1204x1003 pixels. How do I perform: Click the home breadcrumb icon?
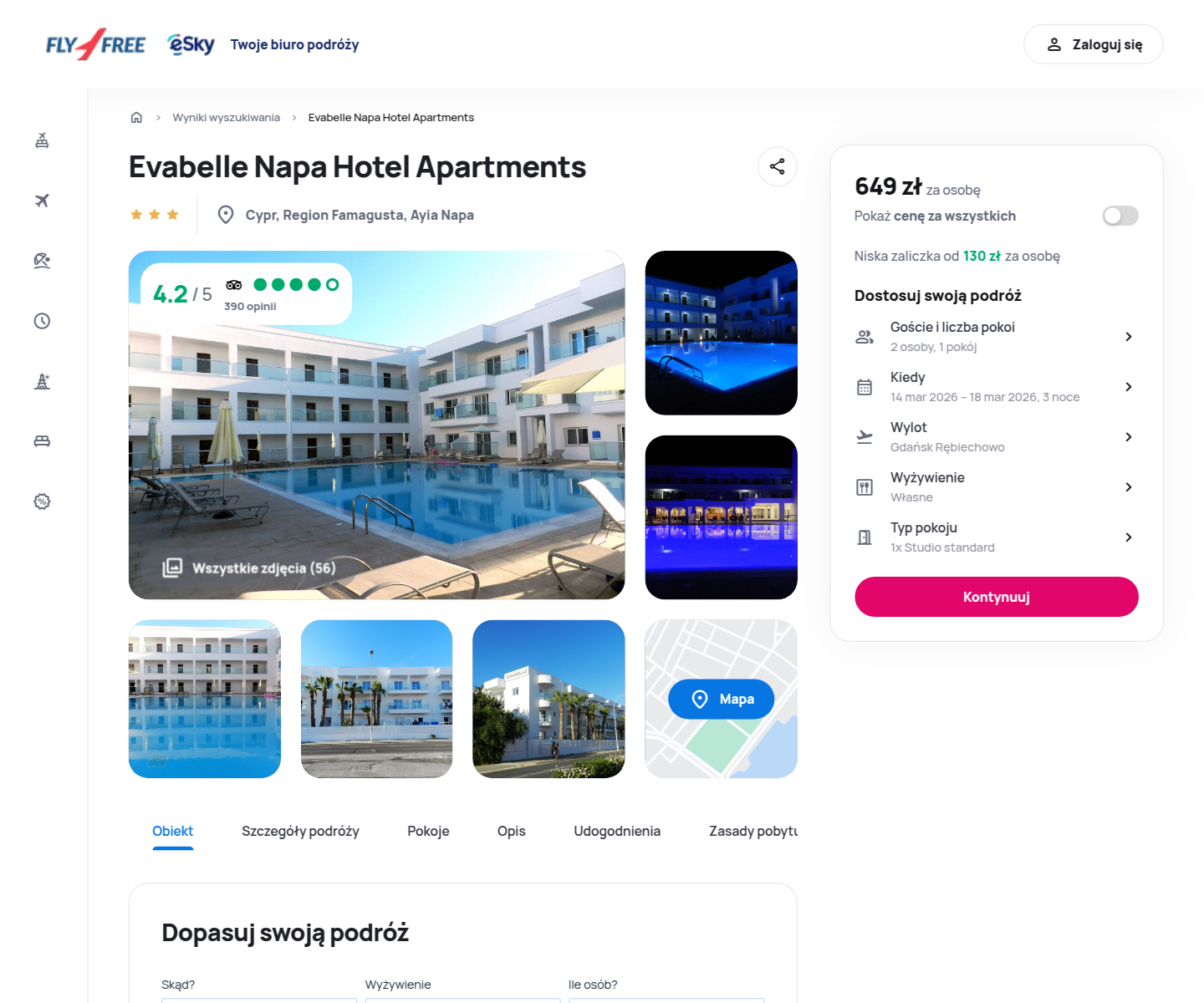pos(136,117)
